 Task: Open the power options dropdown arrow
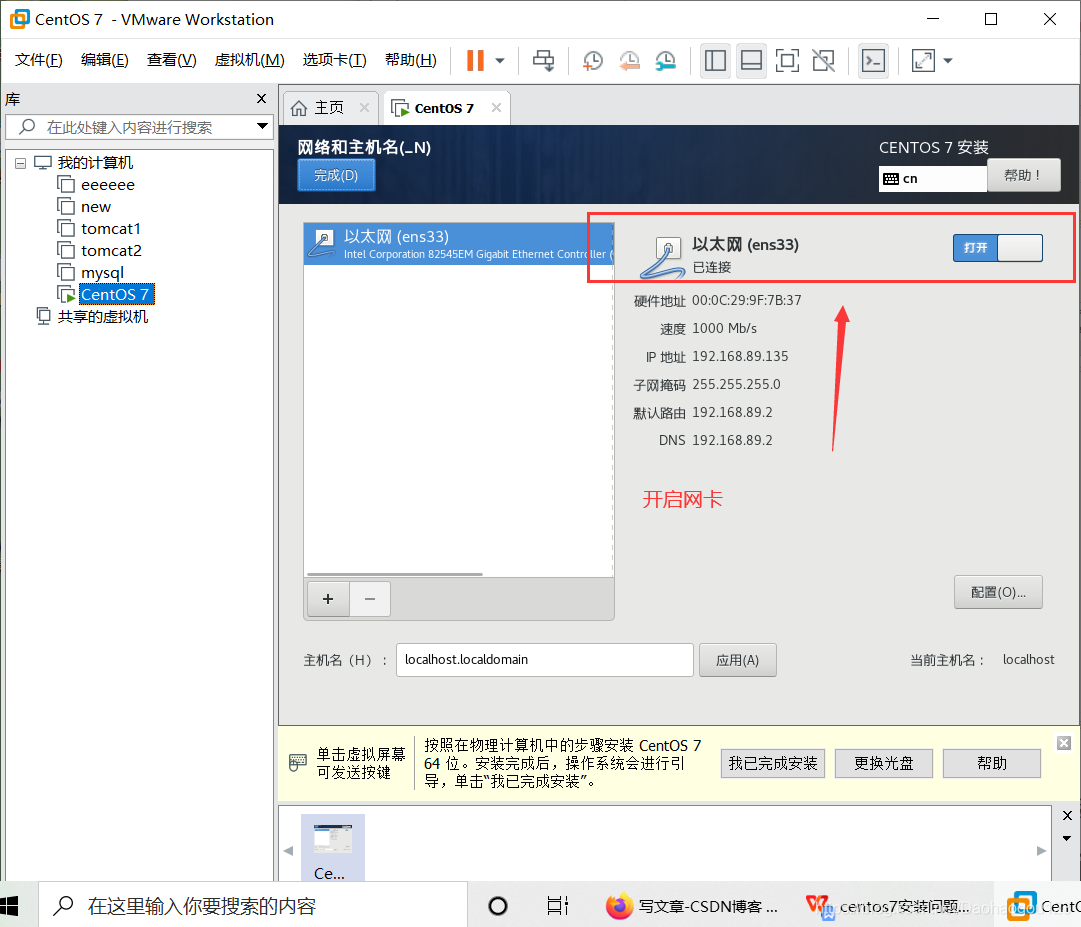pos(500,61)
